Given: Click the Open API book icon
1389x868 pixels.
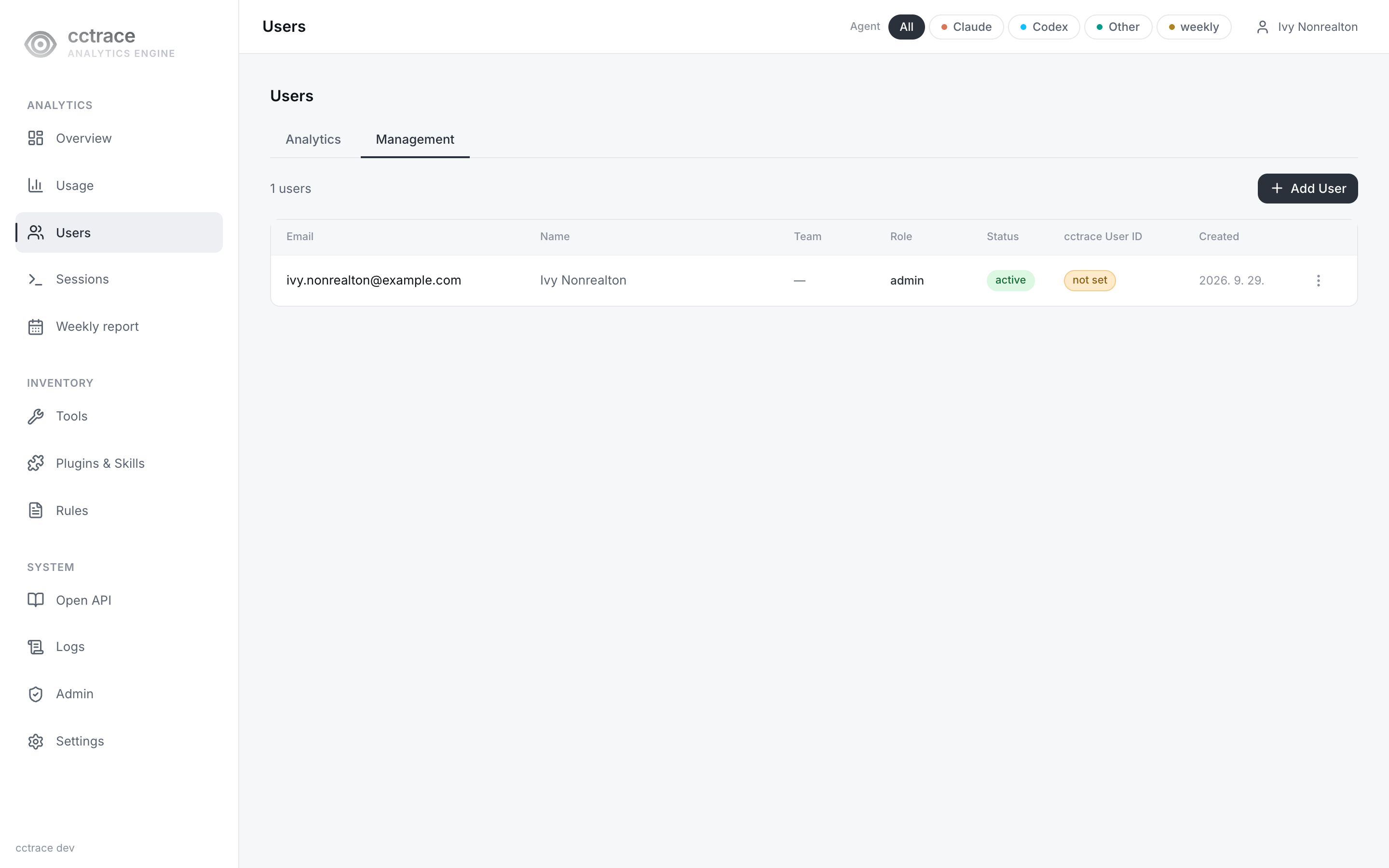Looking at the screenshot, I should (x=36, y=600).
